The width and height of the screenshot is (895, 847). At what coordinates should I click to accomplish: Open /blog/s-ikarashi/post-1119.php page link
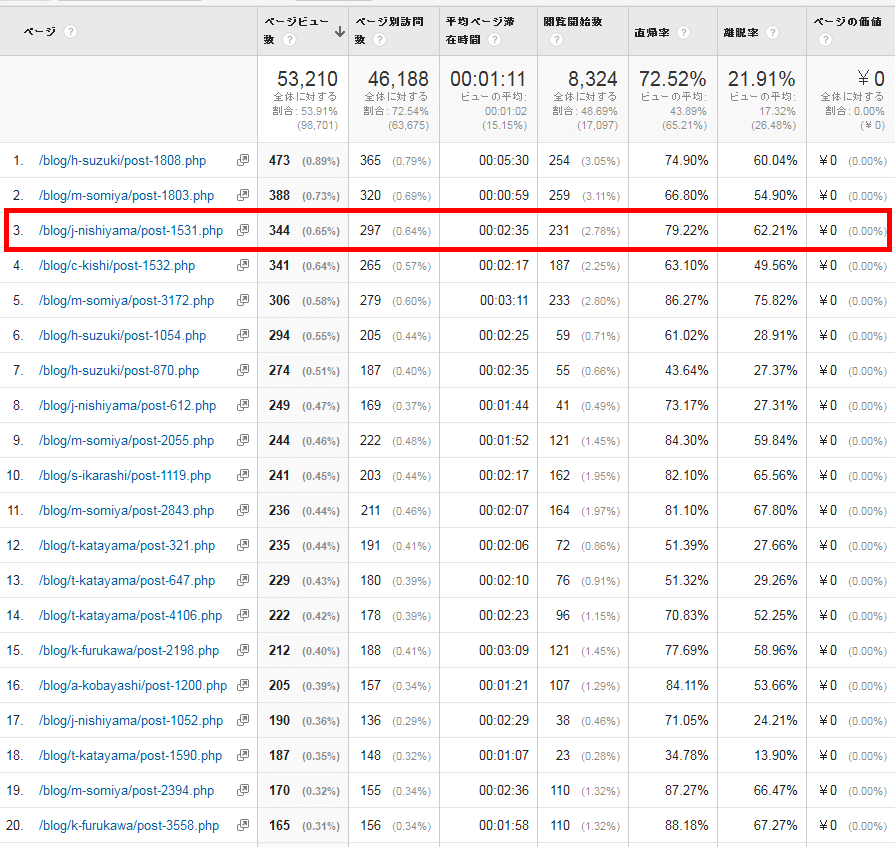pyautogui.click(x=124, y=475)
